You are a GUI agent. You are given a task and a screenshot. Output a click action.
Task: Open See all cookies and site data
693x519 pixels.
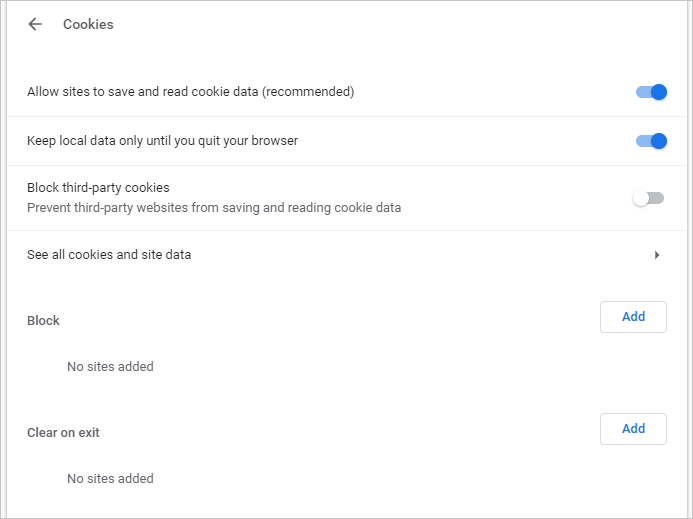(109, 255)
